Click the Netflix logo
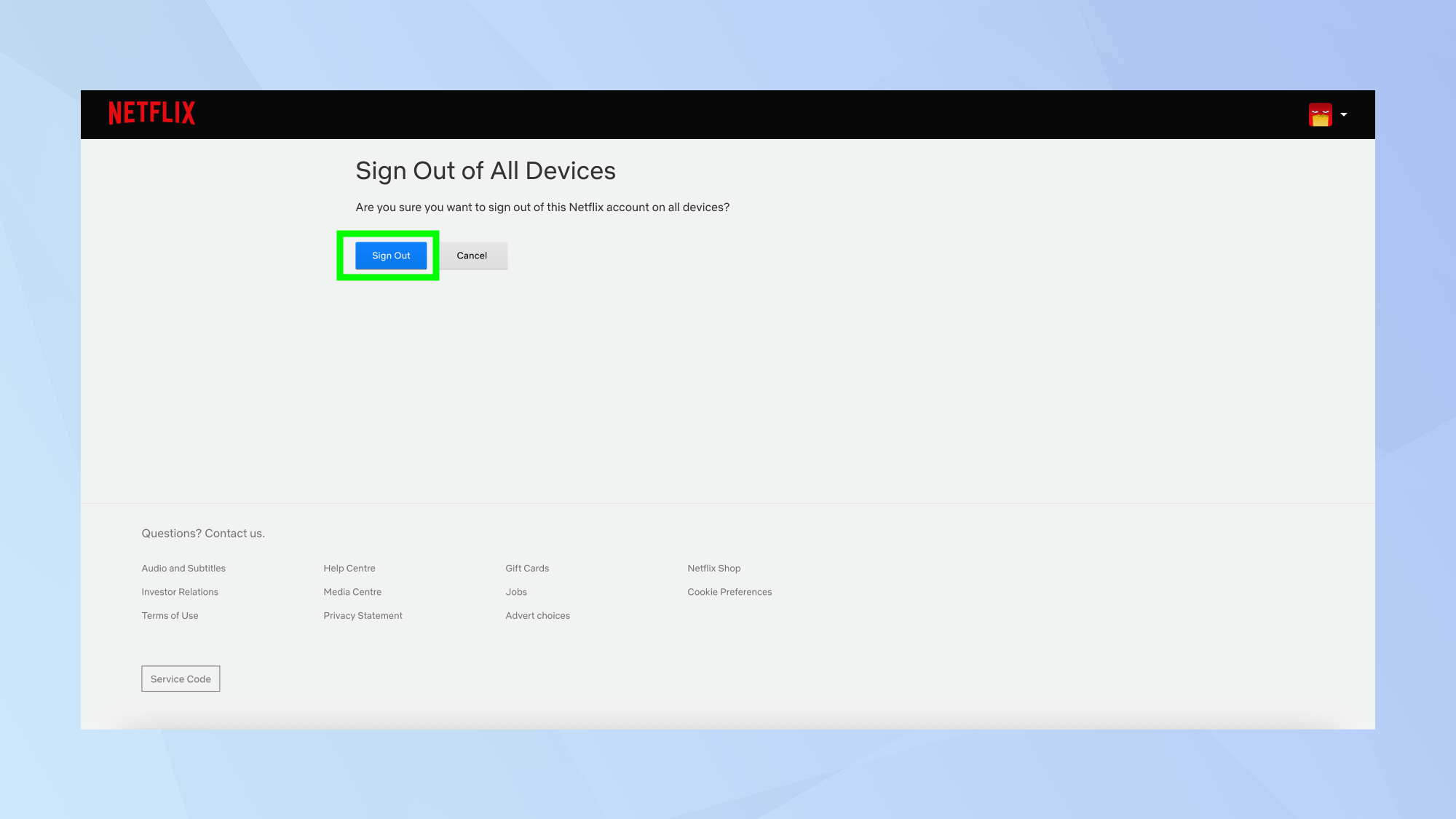This screenshot has height=819, width=1456. (x=151, y=114)
